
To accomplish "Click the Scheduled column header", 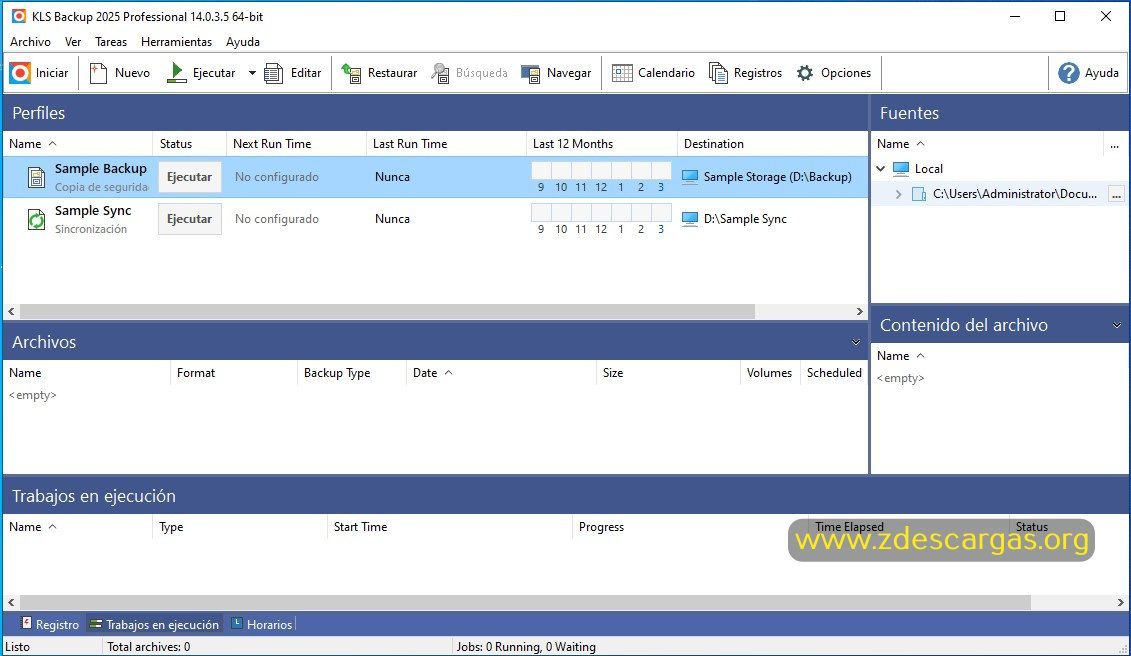I will (834, 373).
